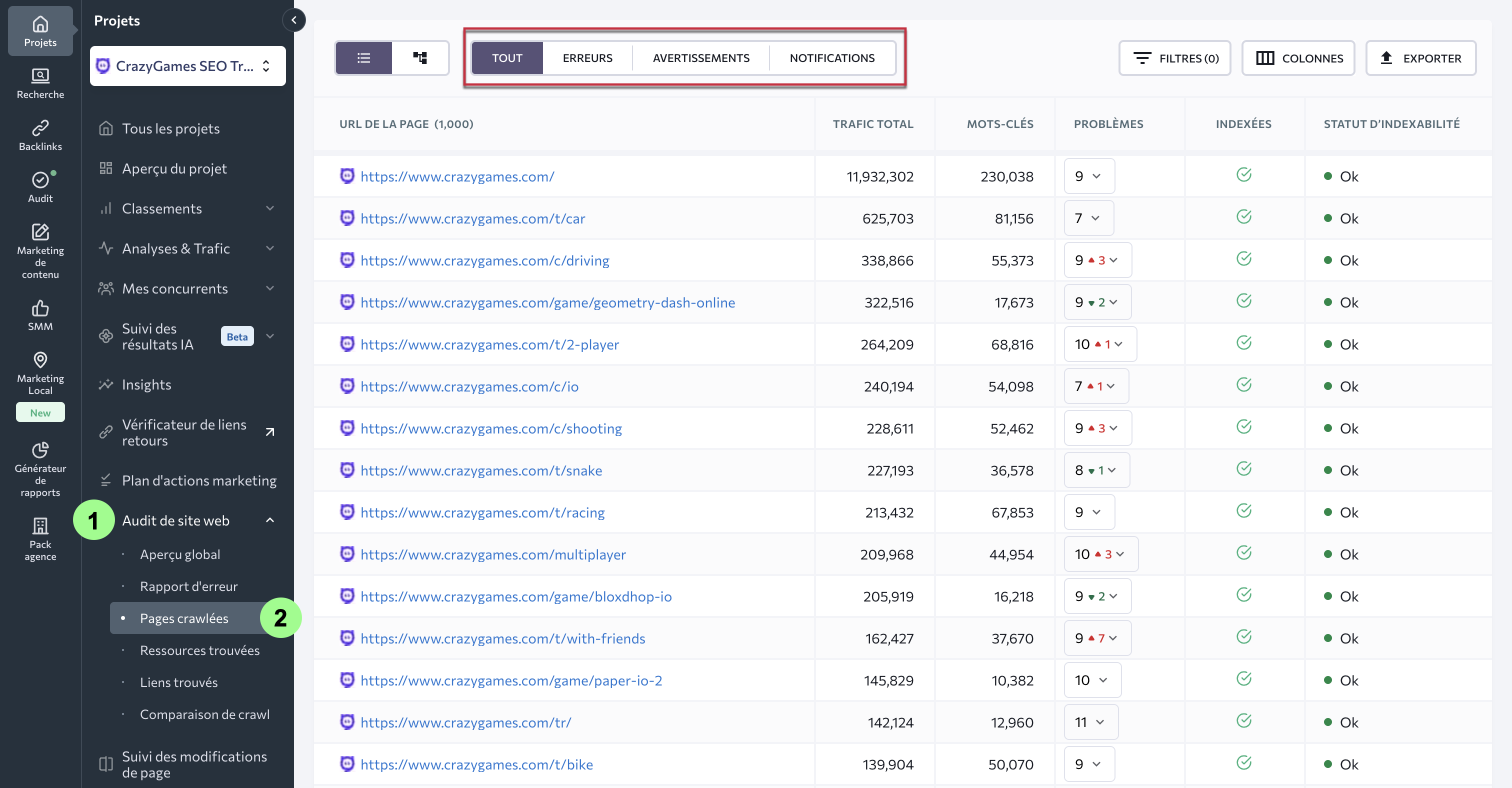Click favicon beside /c/driving URL
Screen dimensions: 1512x788
coord(347,259)
